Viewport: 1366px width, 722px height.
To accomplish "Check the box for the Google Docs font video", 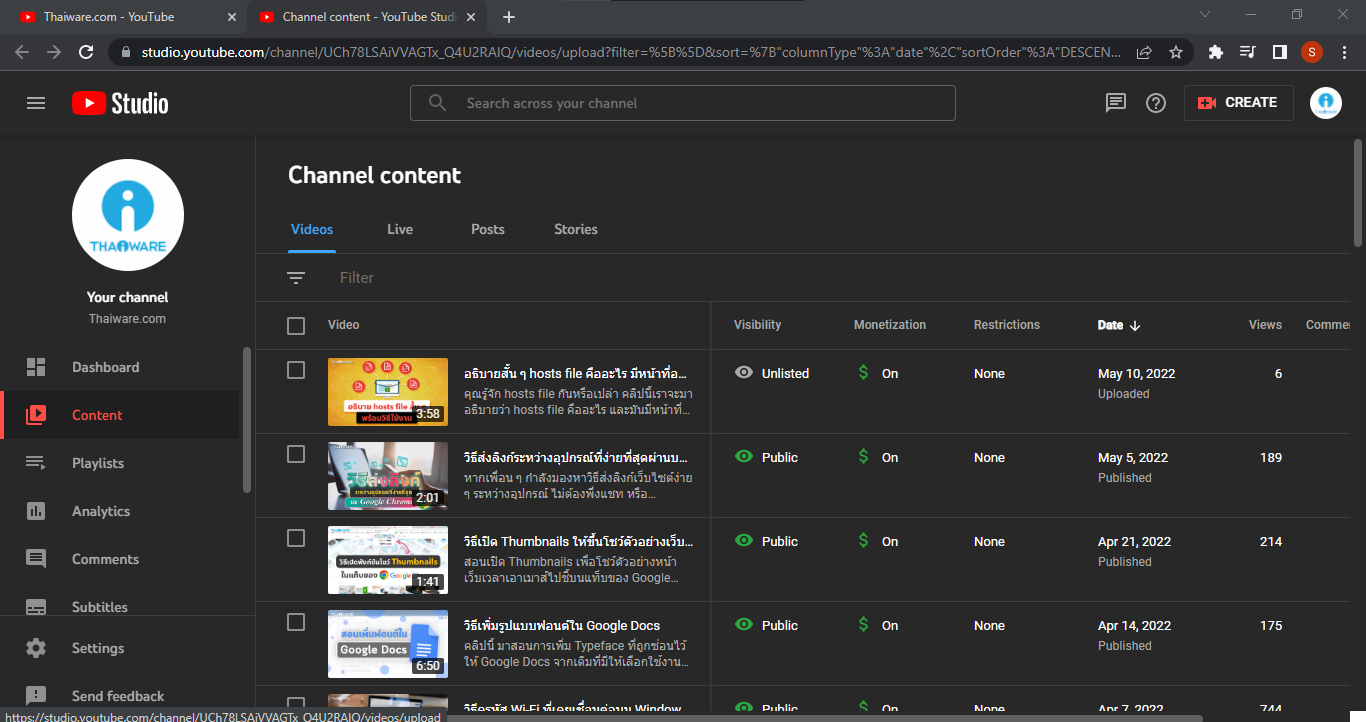I will [296, 622].
